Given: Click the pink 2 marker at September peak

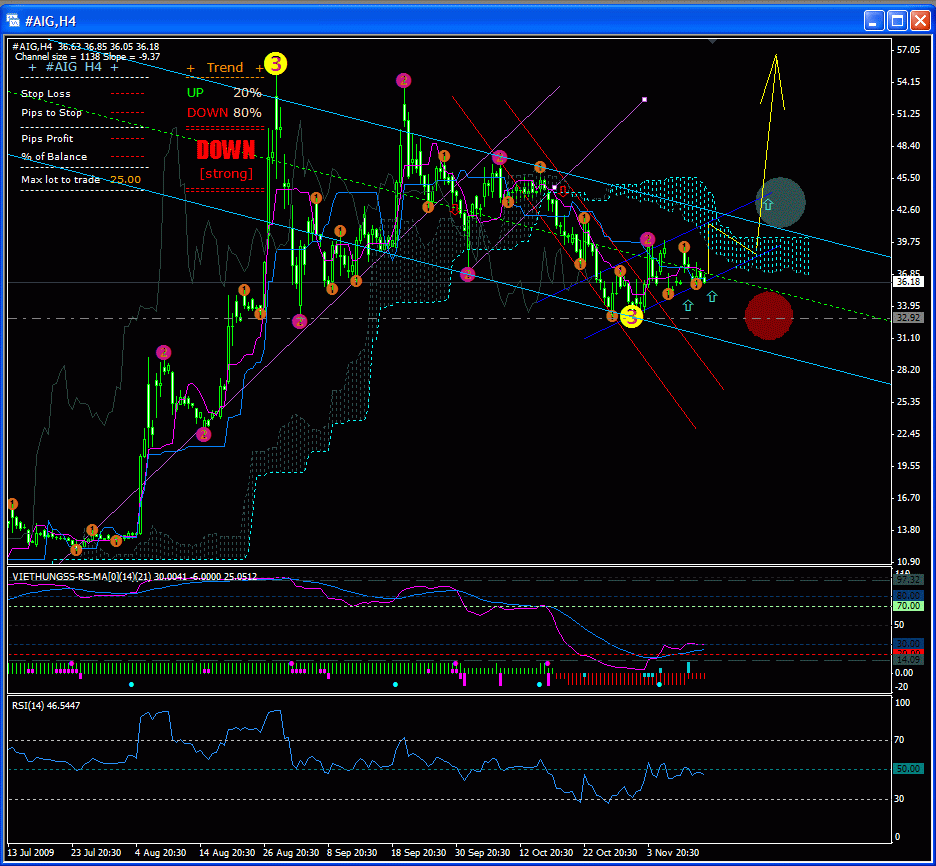Looking at the screenshot, I should 403,80.
